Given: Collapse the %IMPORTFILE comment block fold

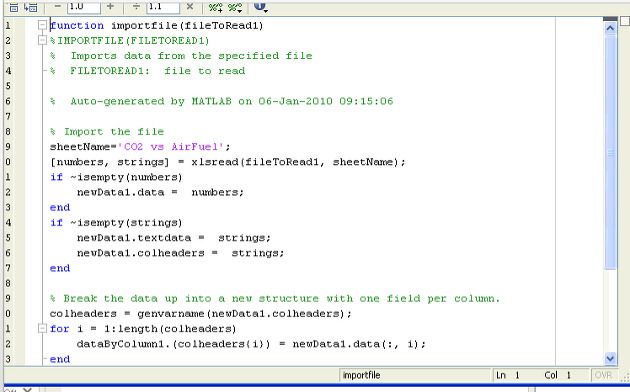Looking at the screenshot, I should [x=42, y=40].
